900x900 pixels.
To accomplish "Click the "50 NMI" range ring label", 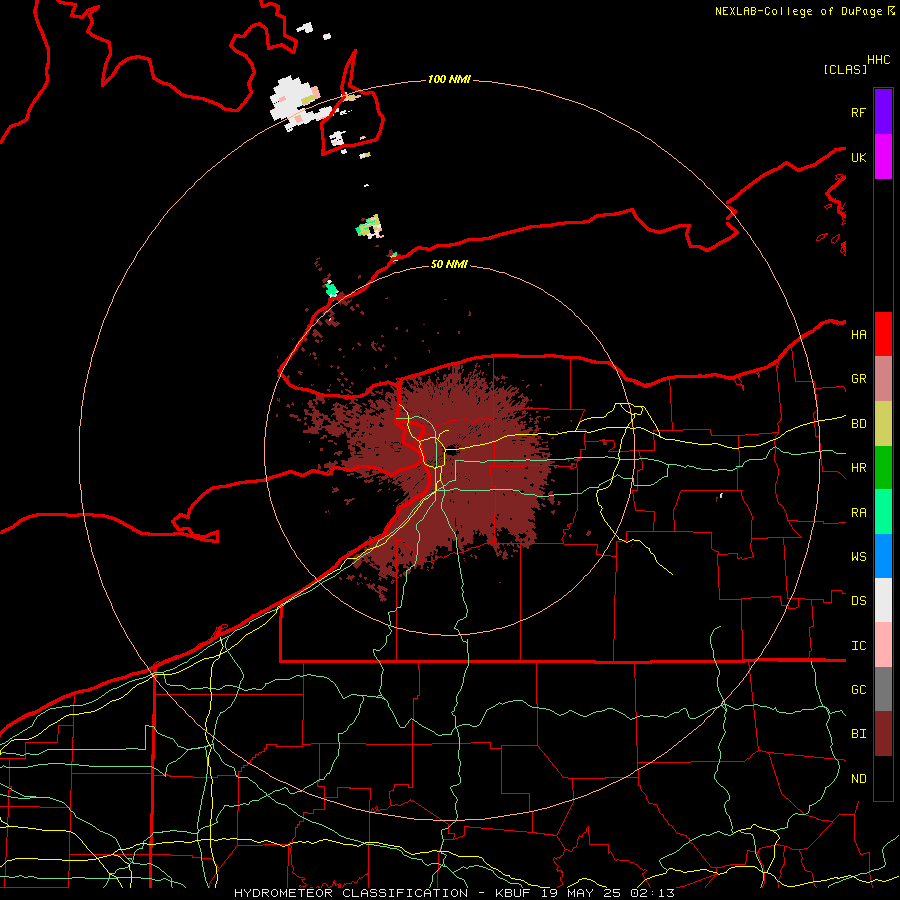I will pyautogui.click(x=449, y=264).
